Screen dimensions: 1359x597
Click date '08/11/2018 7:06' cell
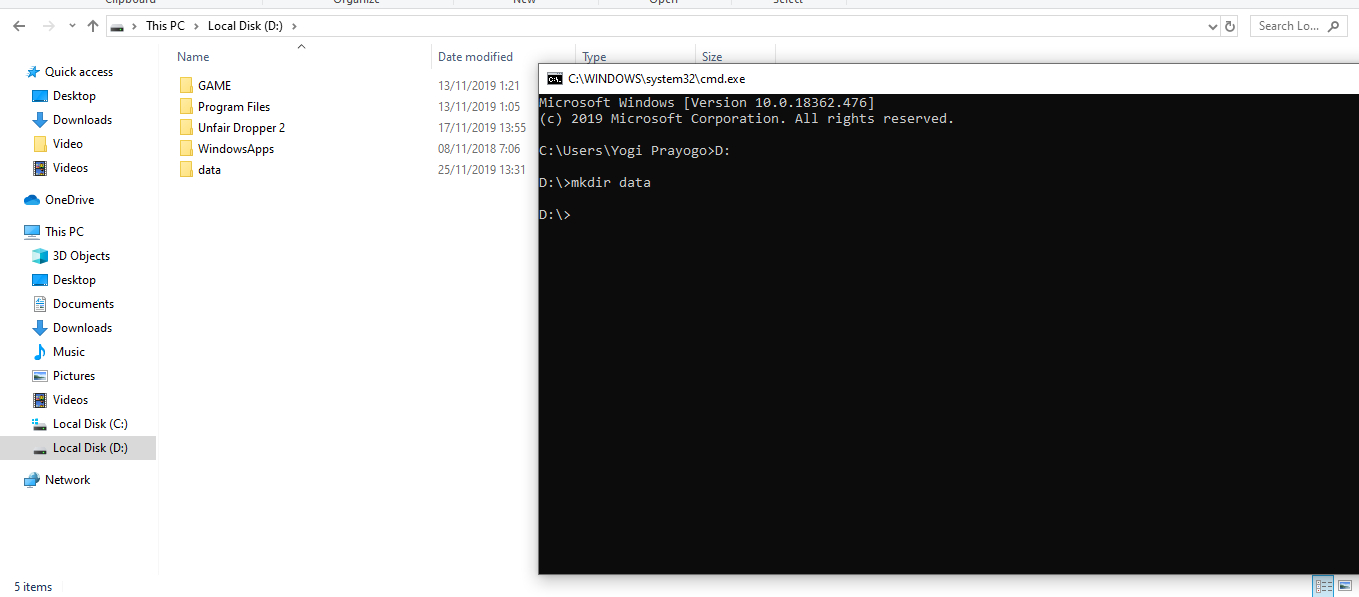[x=478, y=149]
